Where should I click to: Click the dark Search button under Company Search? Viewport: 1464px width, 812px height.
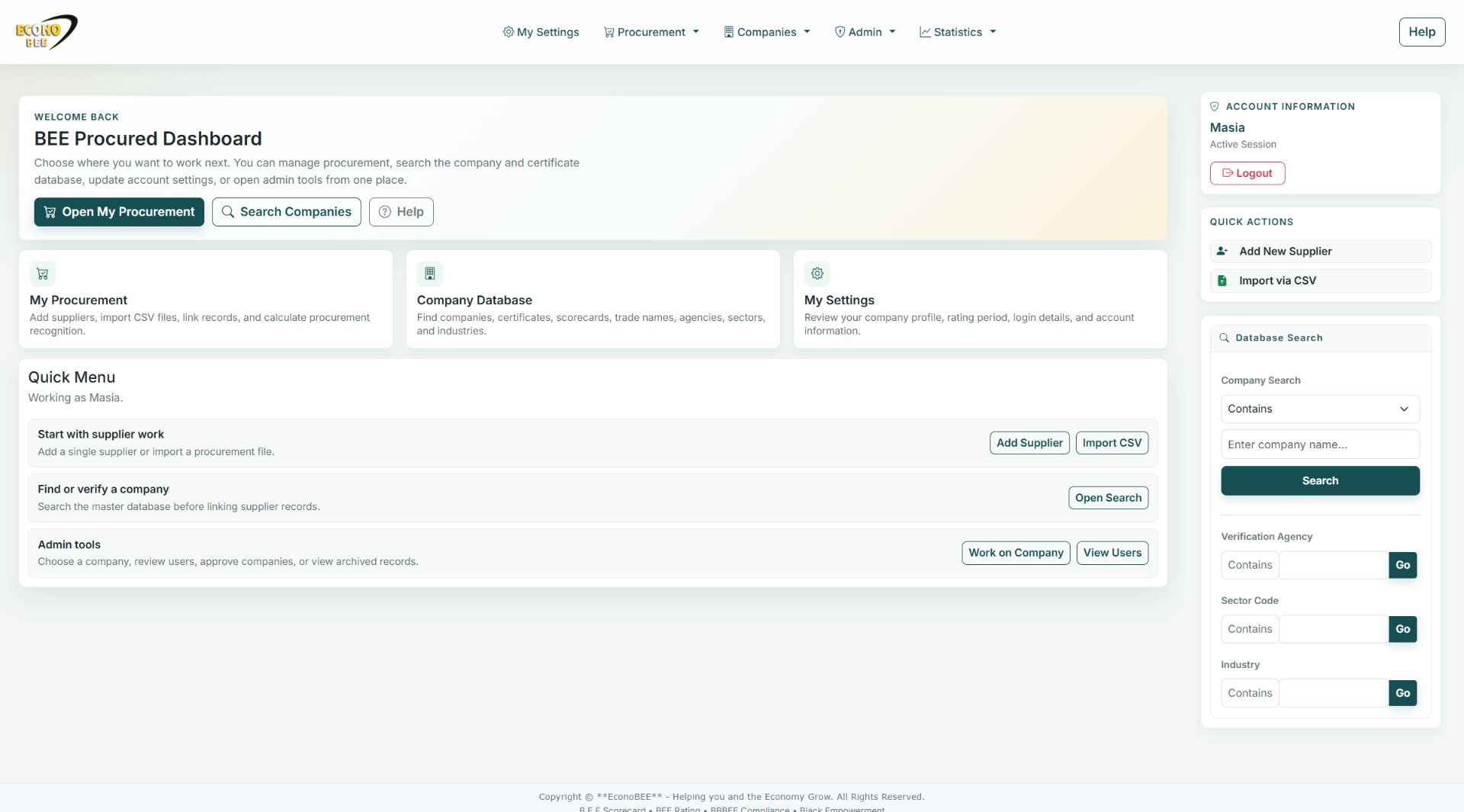(x=1320, y=481)
